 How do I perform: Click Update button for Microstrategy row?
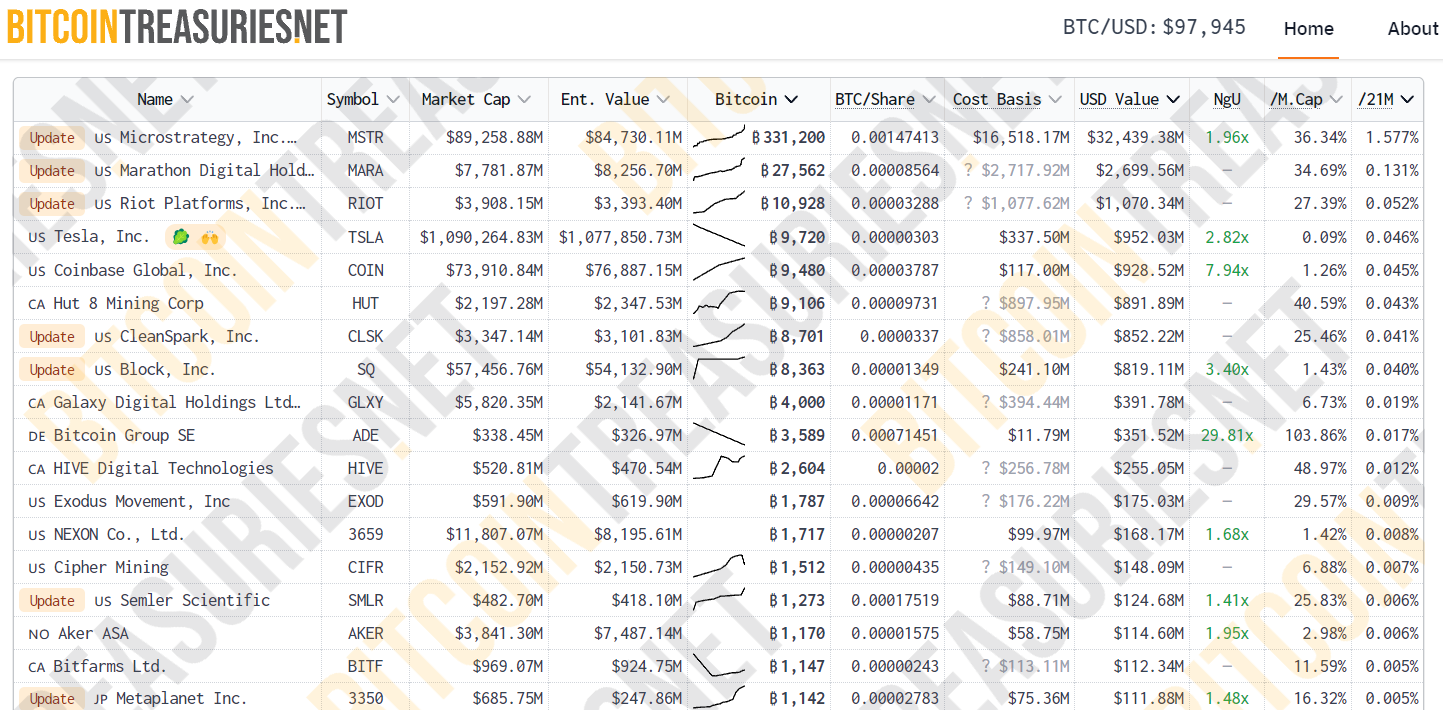point(52,138)
